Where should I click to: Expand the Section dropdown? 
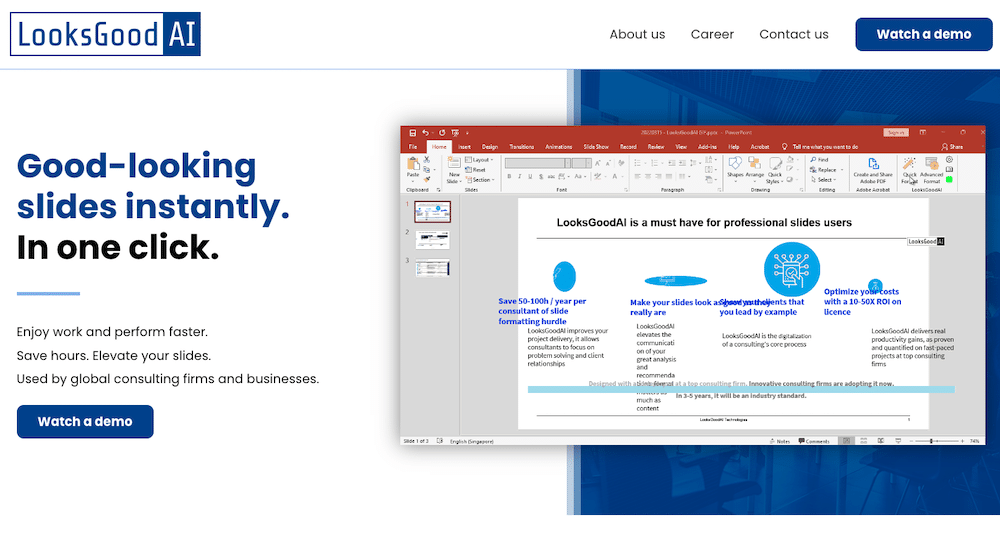(x=480, y=180)
